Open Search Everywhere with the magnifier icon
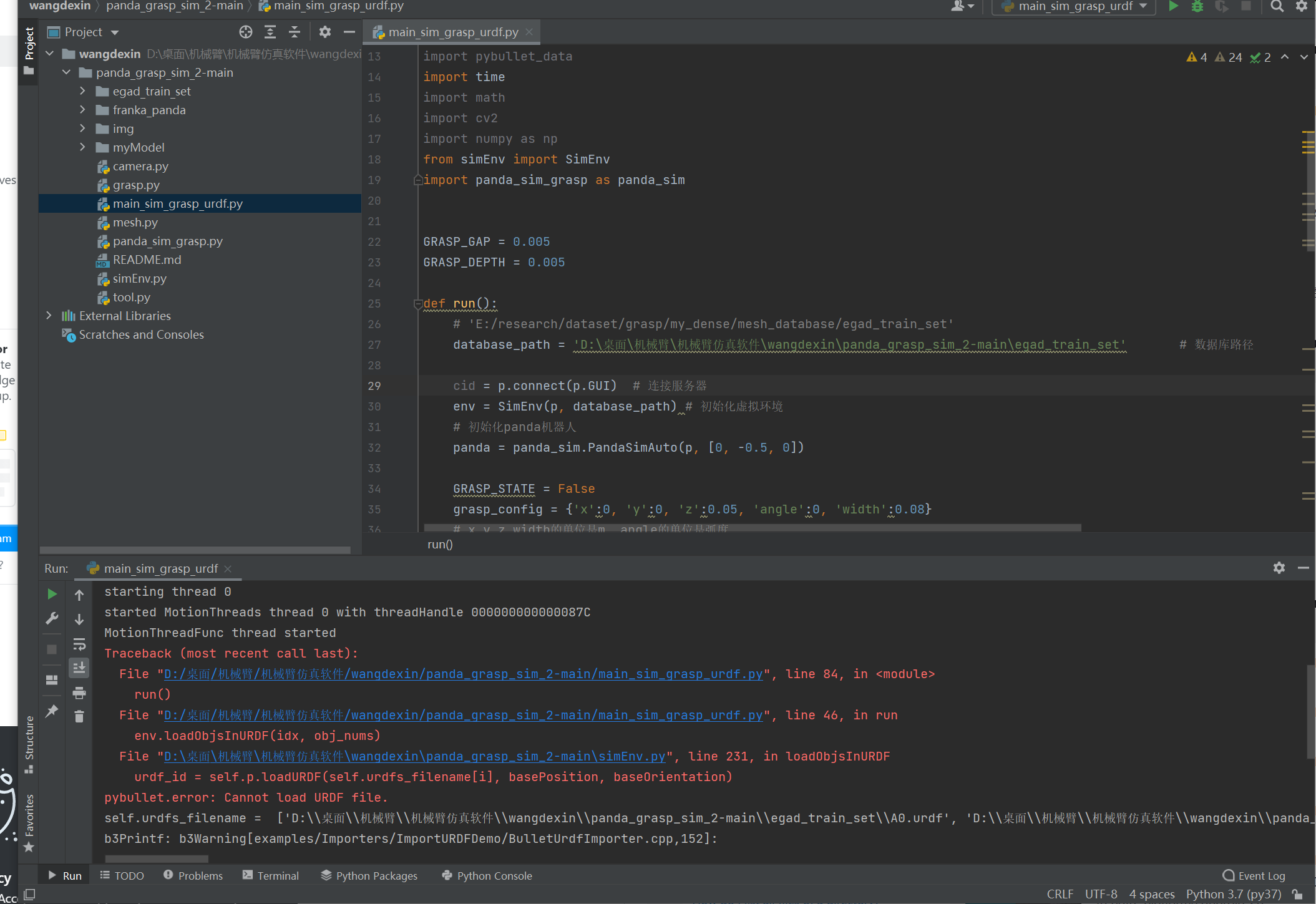Image resolution: width=1316 pixels, height=904 pixels. coord(1277,6)
